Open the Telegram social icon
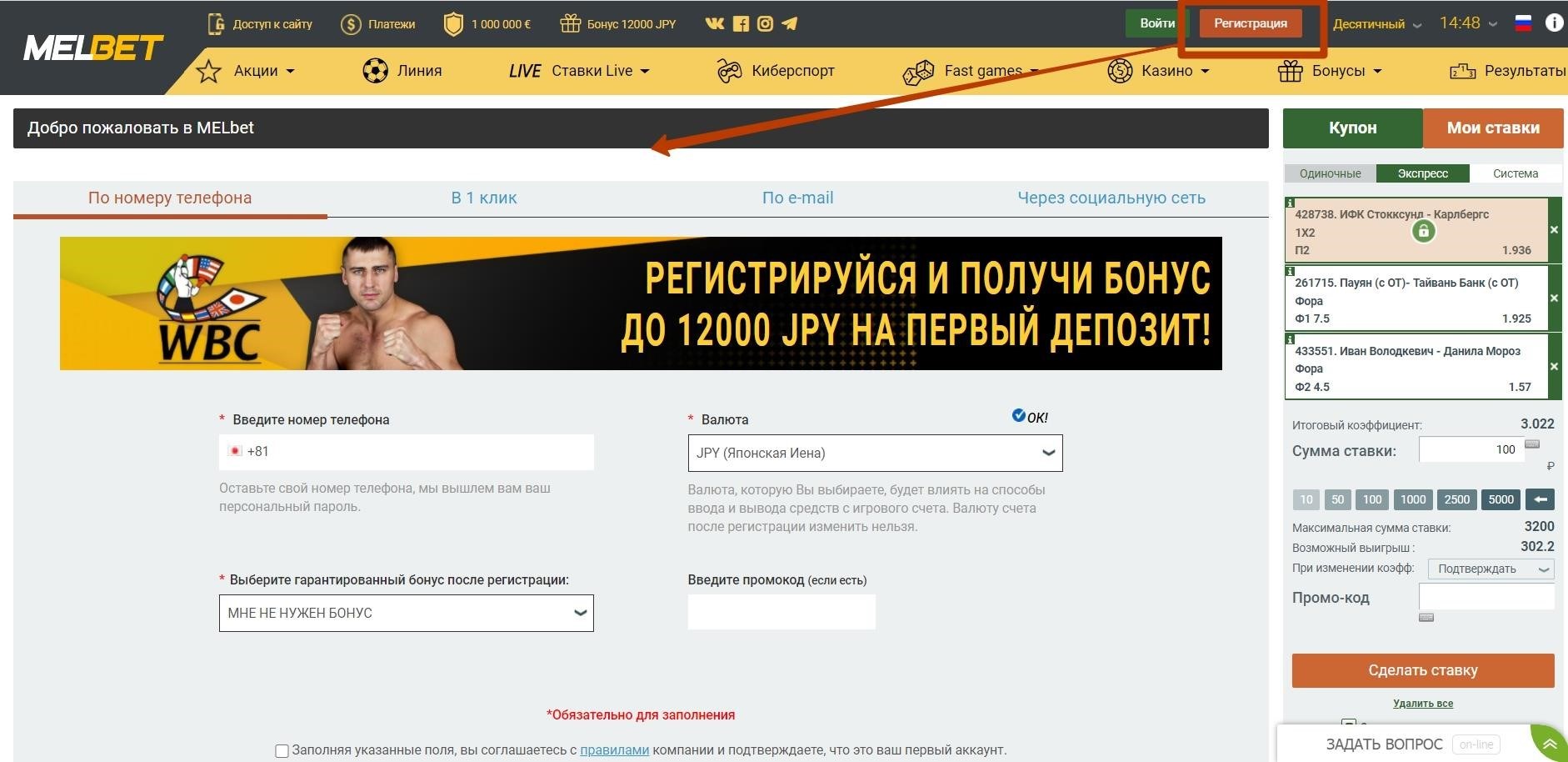 click(x=789, y=23)
